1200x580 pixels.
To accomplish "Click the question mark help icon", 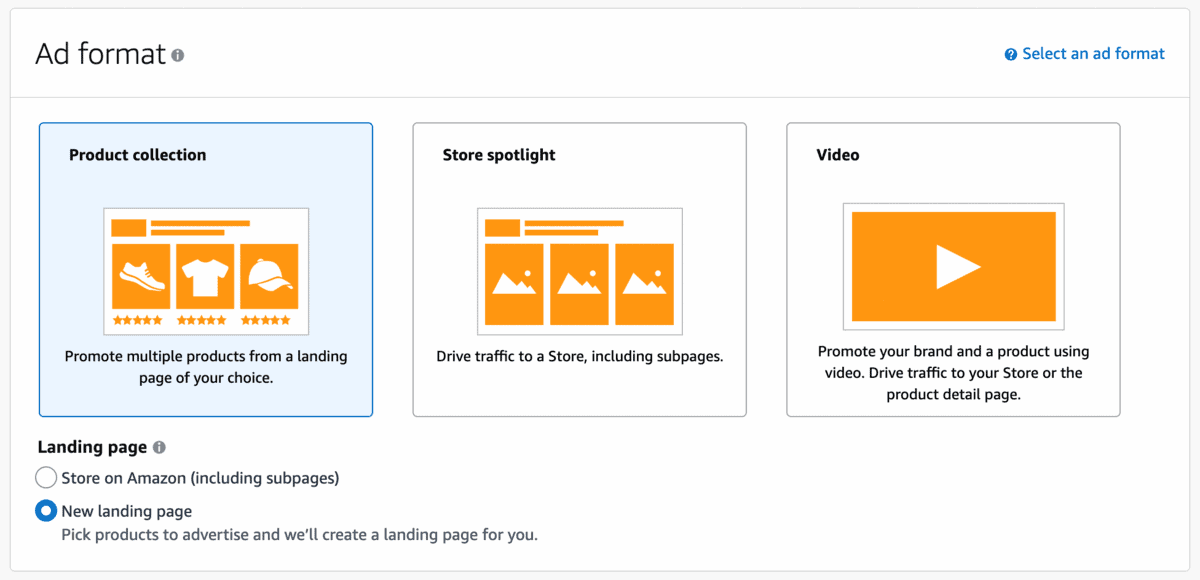I will pyautogui.click(x=1011, y=54).
